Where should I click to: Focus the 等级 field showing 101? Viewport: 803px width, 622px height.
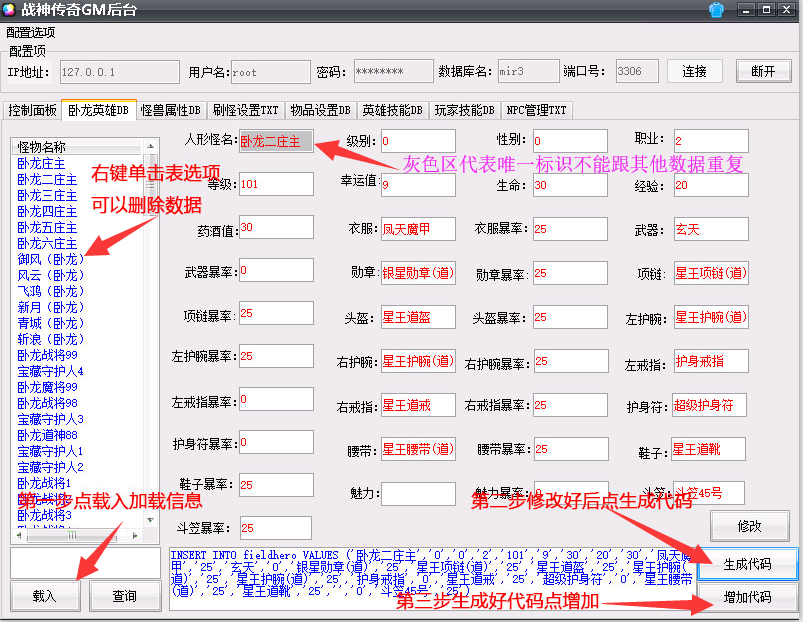point(276,184)
